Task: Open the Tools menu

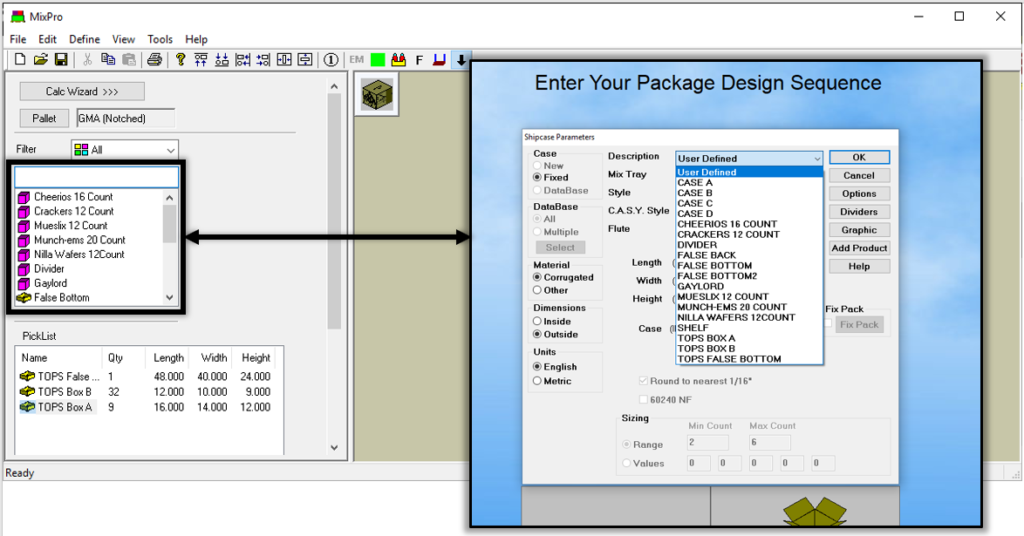Action: [160, 39]
